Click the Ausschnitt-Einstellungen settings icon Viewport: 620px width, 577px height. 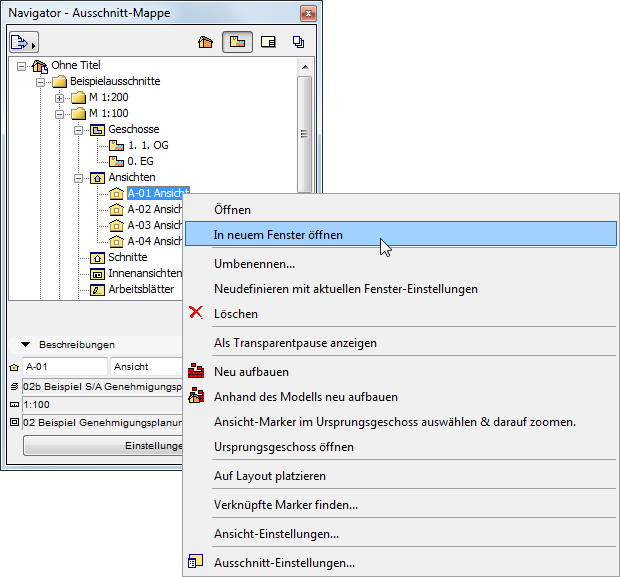[195, 561]
